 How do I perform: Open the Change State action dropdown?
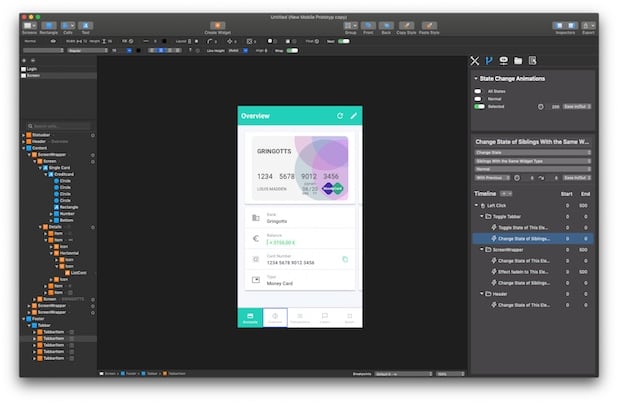tap(532, 153)
